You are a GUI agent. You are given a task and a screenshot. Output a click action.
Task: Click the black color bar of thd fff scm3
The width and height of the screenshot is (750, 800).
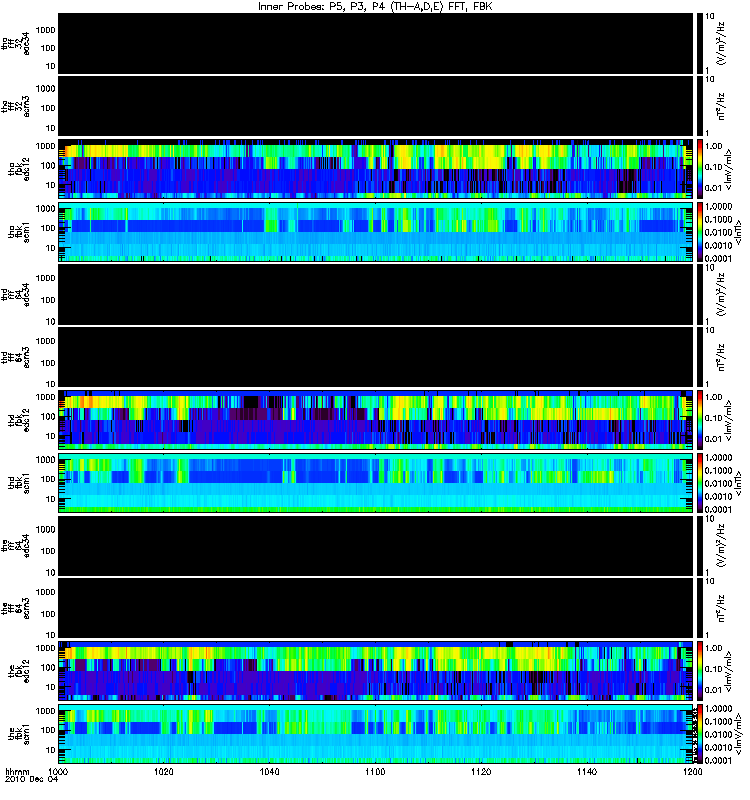pos(700,357)
